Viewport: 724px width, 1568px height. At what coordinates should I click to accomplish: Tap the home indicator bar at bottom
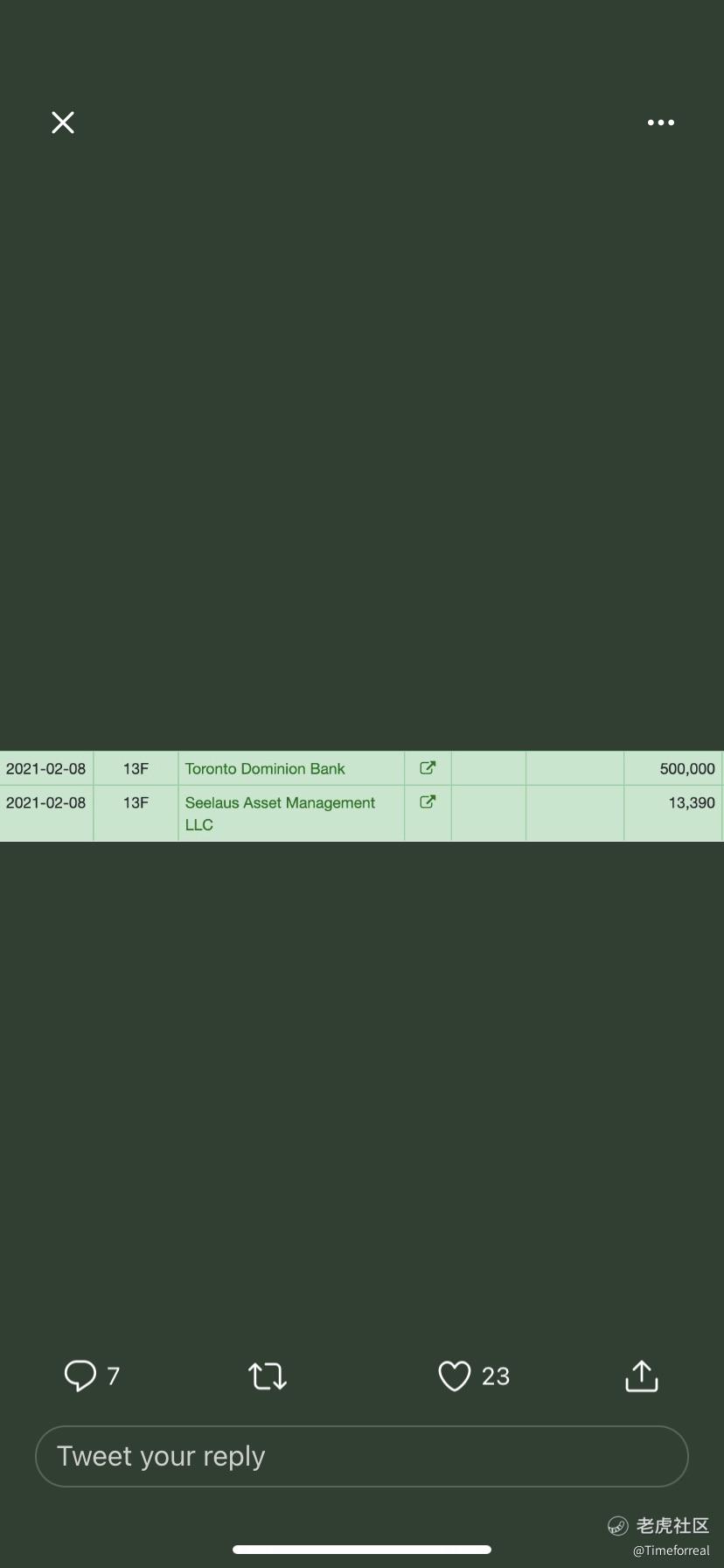tap(362, 1550)
